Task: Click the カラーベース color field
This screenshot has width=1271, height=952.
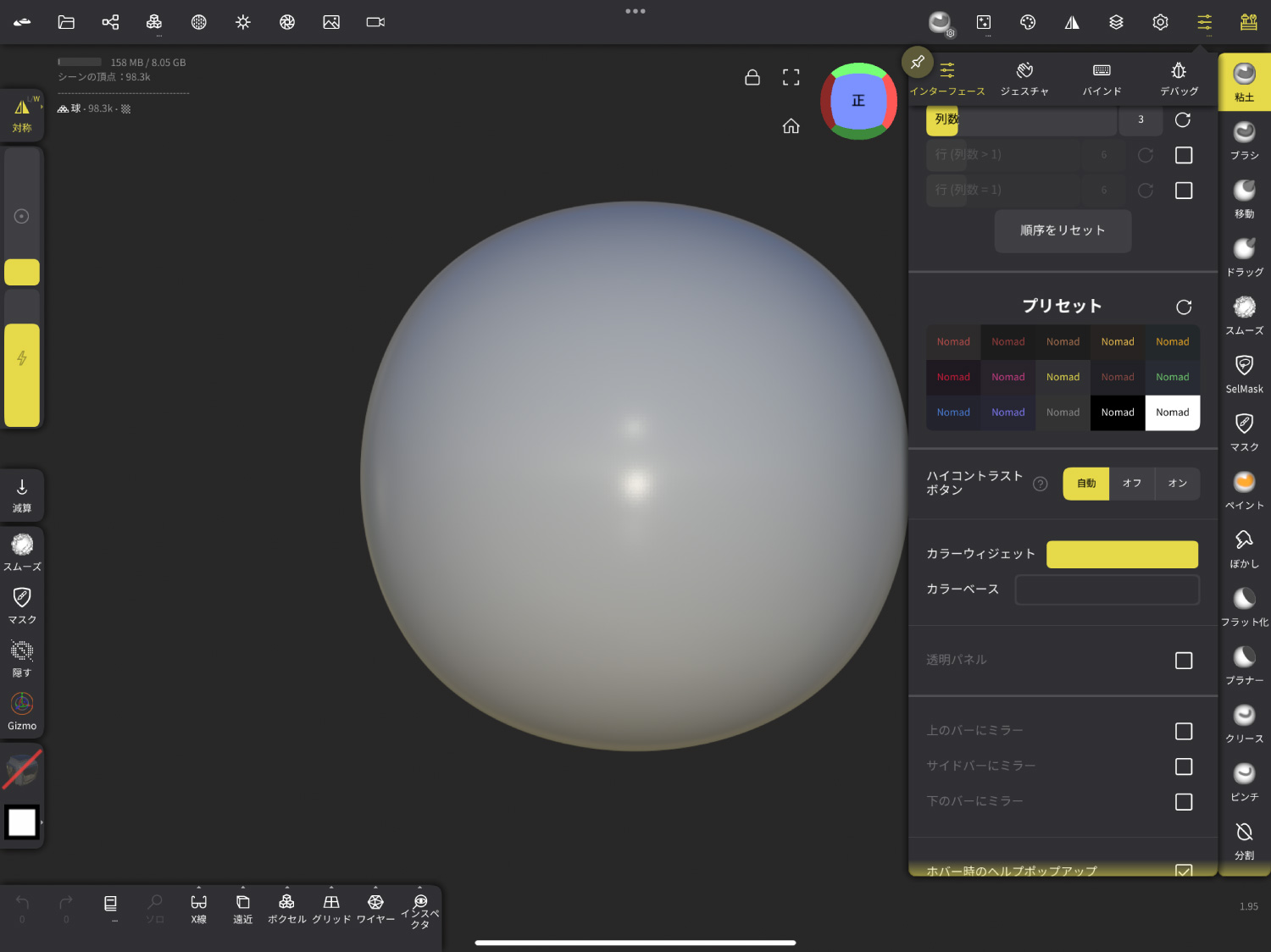Action: (1107, 589)
